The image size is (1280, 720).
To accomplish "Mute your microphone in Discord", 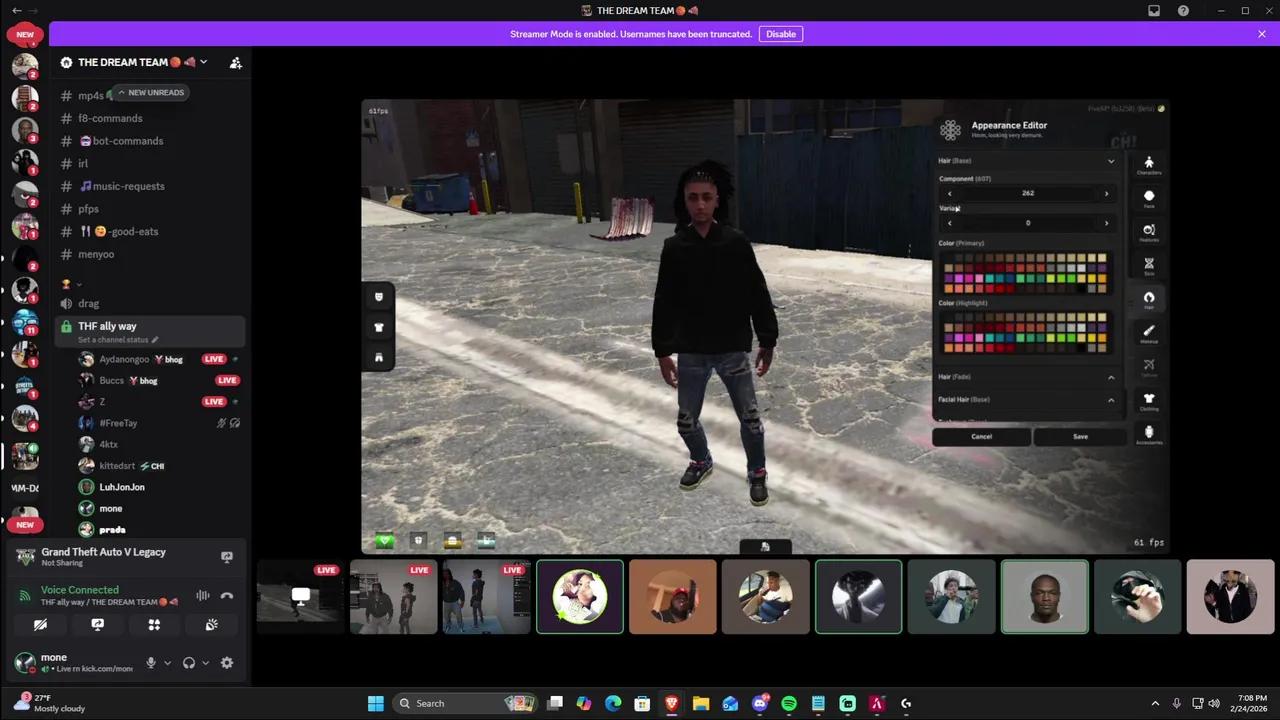I will 151,662.
